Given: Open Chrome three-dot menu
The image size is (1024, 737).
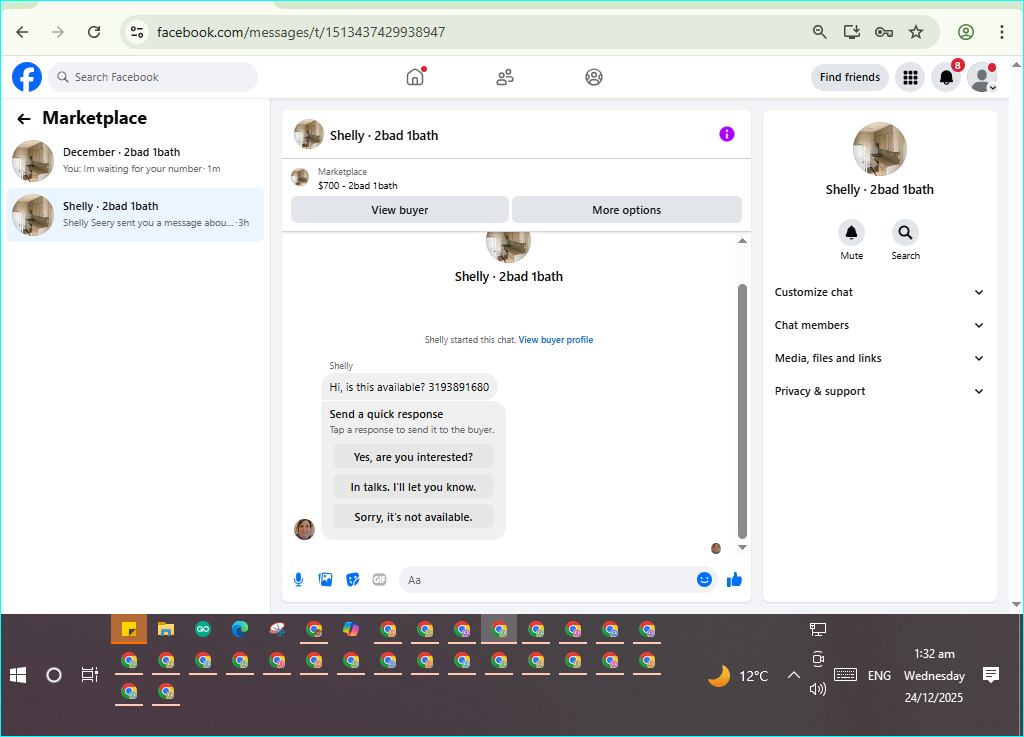Looking at the screenshot, I should [x=1002, y=32].
